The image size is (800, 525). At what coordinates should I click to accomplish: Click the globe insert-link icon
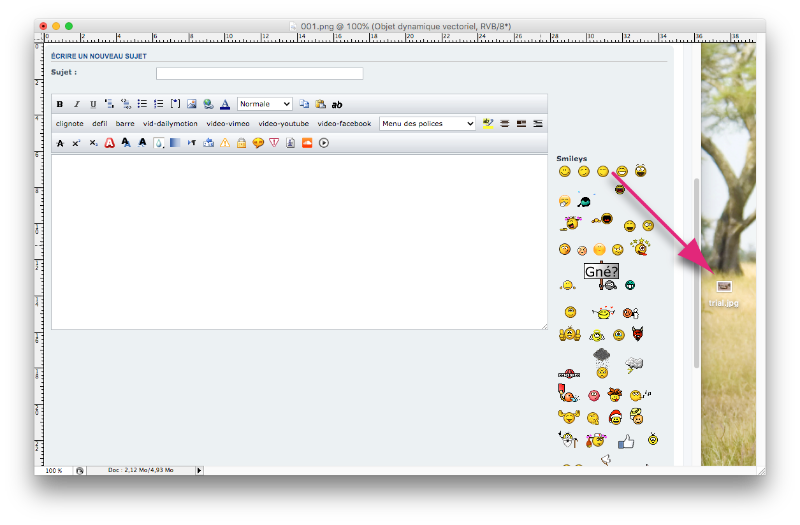[x=207, y=104]
